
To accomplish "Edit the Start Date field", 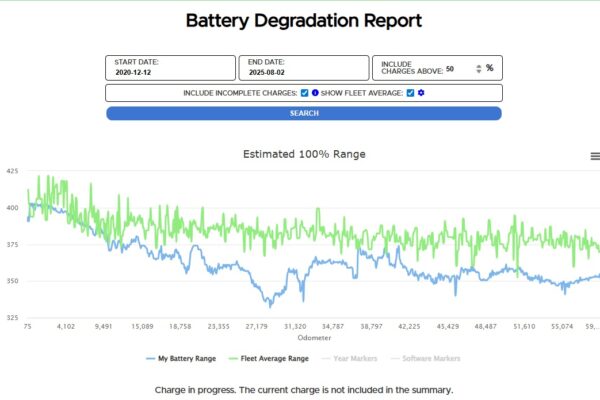I will point(170,73).
